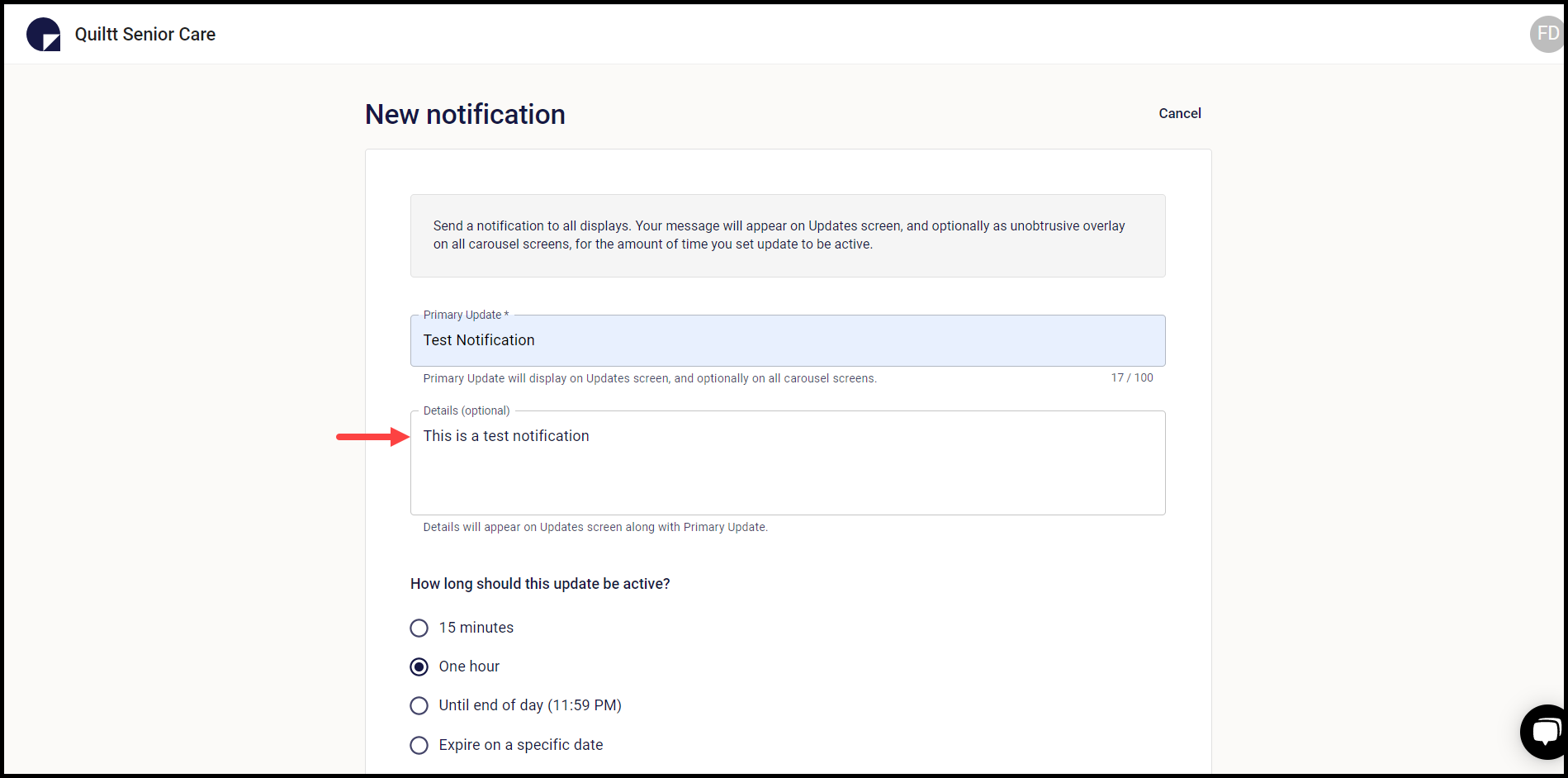Select Until end of day (11:59 PM)
The width and height of the screenshot is (1568, 778).
pyautogui.click(x=419, y=705)
